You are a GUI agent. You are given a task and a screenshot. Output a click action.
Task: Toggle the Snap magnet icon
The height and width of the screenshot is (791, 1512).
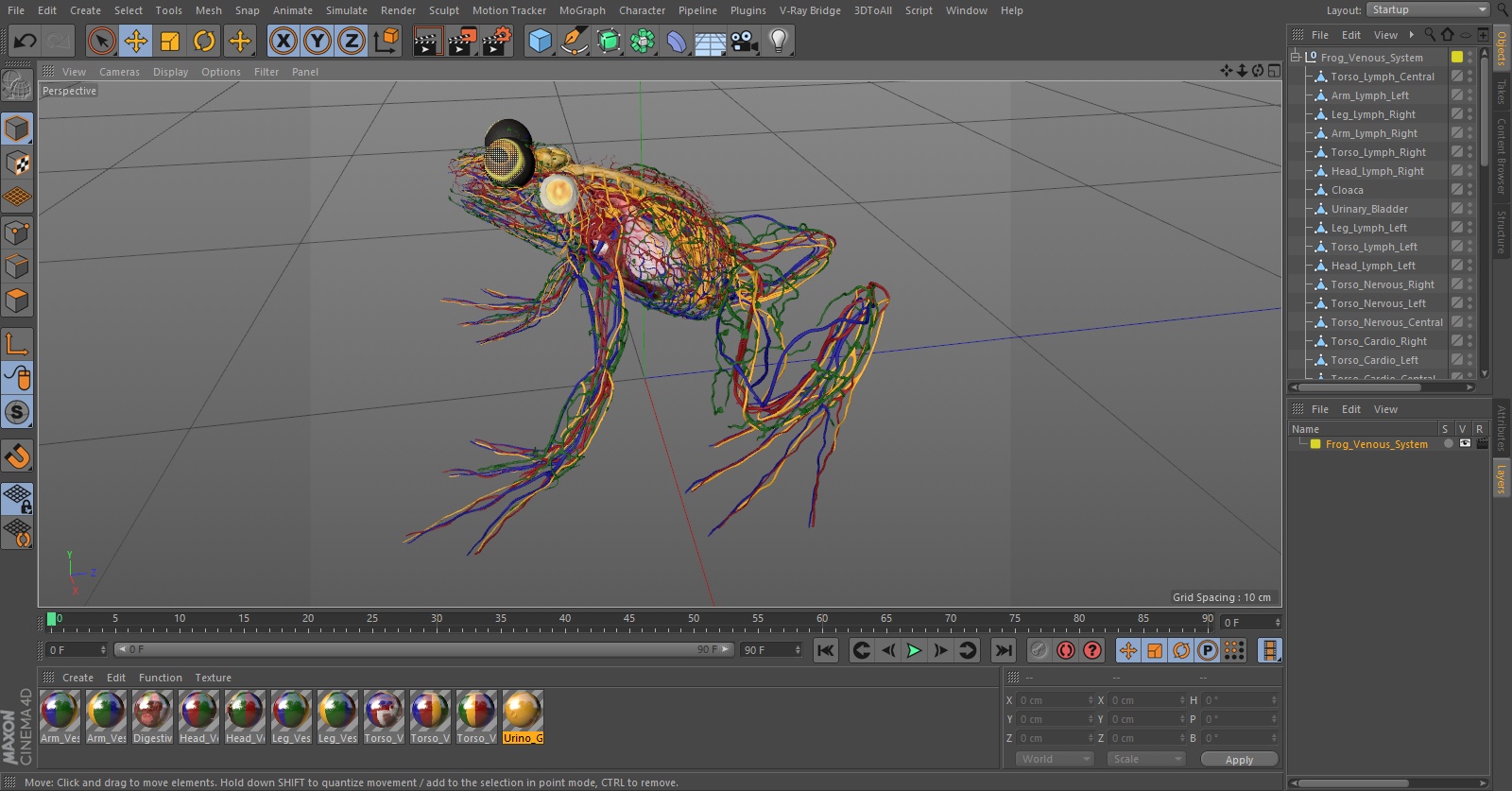click(17, 457)
